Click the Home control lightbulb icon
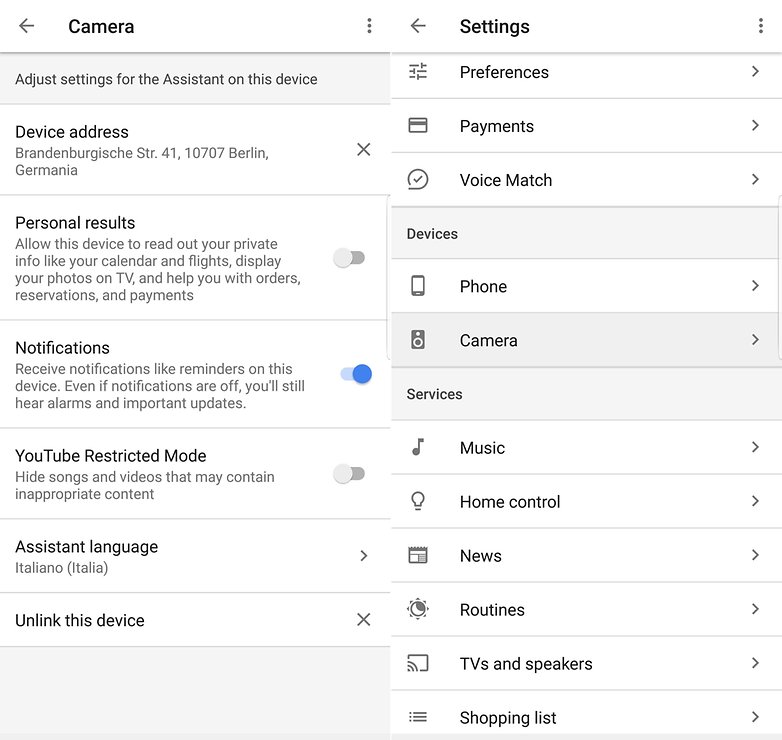 pos(418,501)
